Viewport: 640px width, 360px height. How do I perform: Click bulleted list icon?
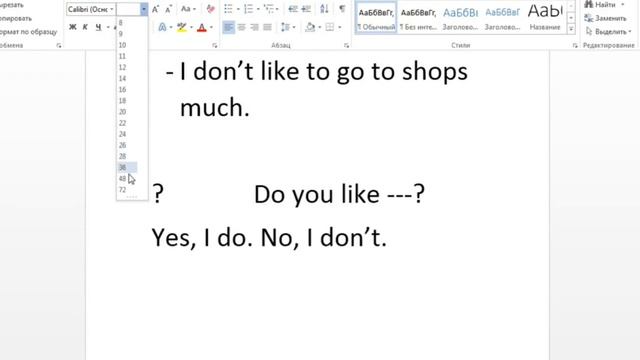229,9
